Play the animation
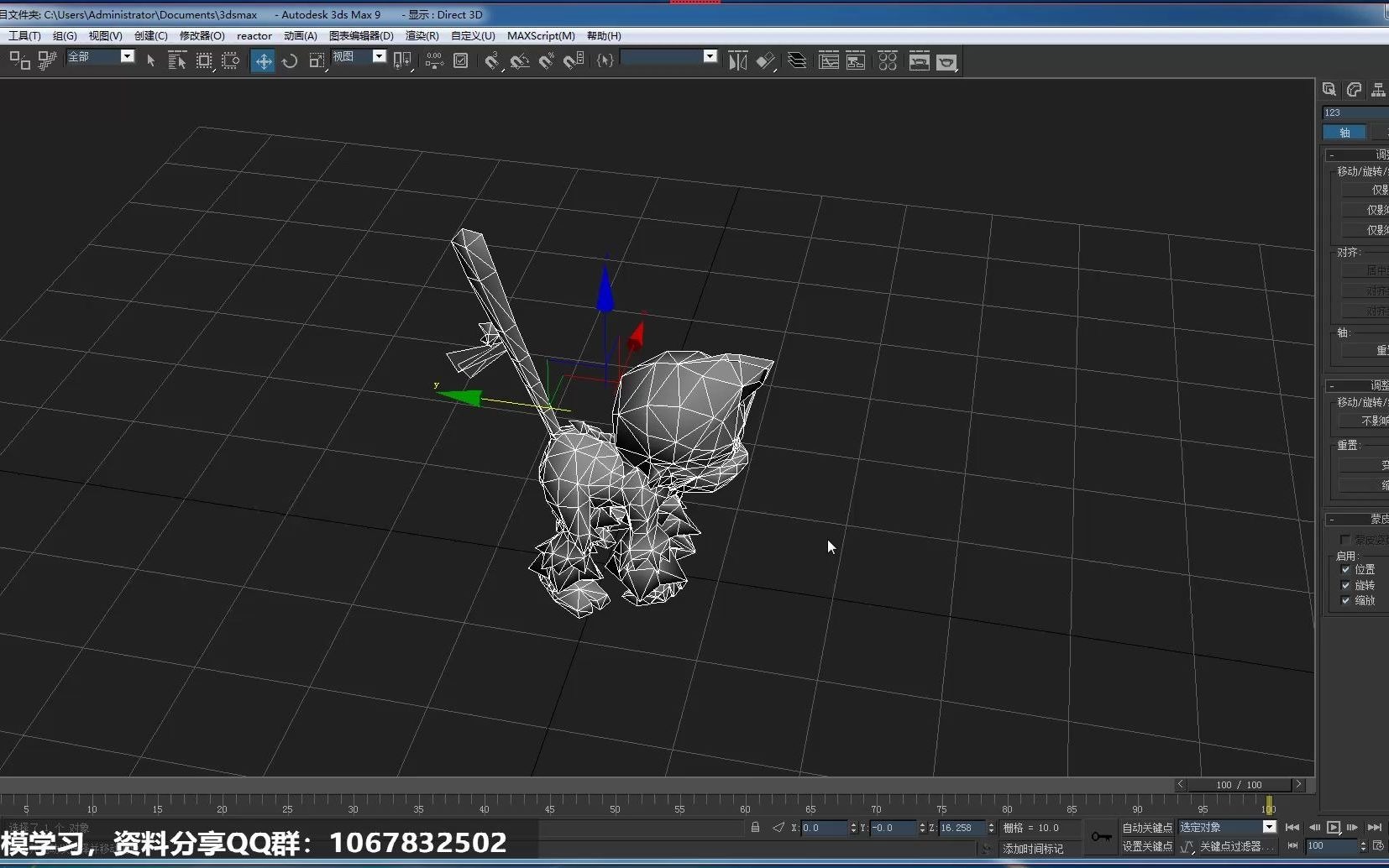1389x868 pixels. pos(1334,828)
